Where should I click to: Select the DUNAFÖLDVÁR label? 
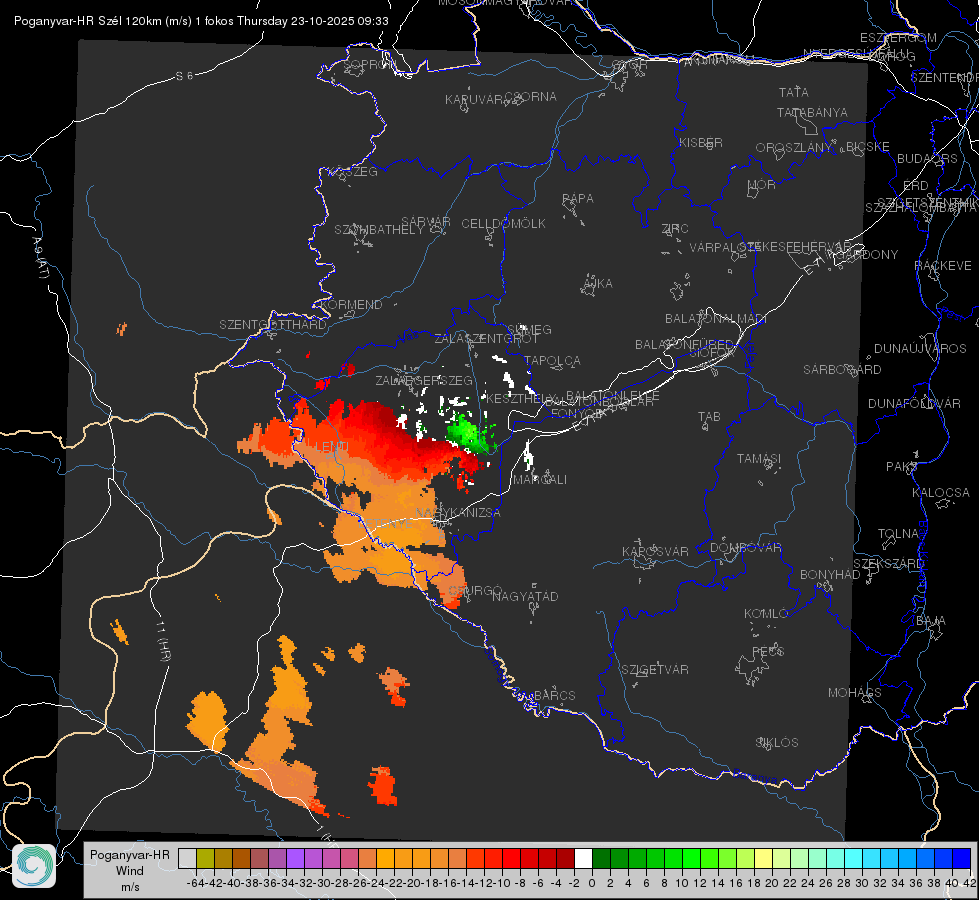(914, 404)
